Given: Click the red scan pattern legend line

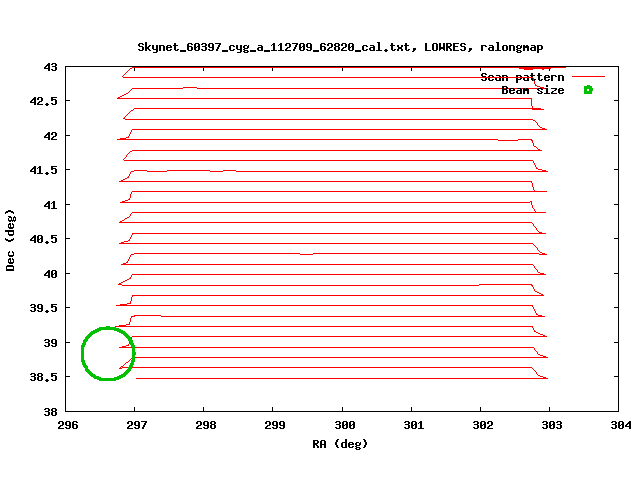Looking at the screenshot, I should (x=588, y=76).
